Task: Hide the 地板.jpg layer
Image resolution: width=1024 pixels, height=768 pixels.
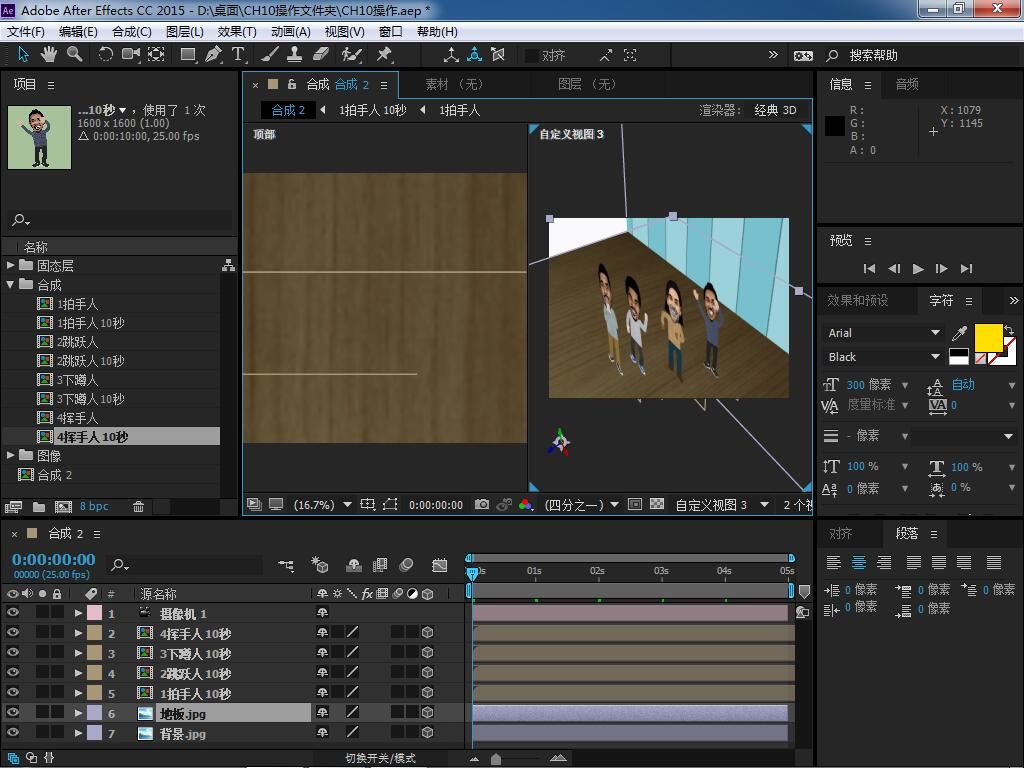Action: pos(13,713)
